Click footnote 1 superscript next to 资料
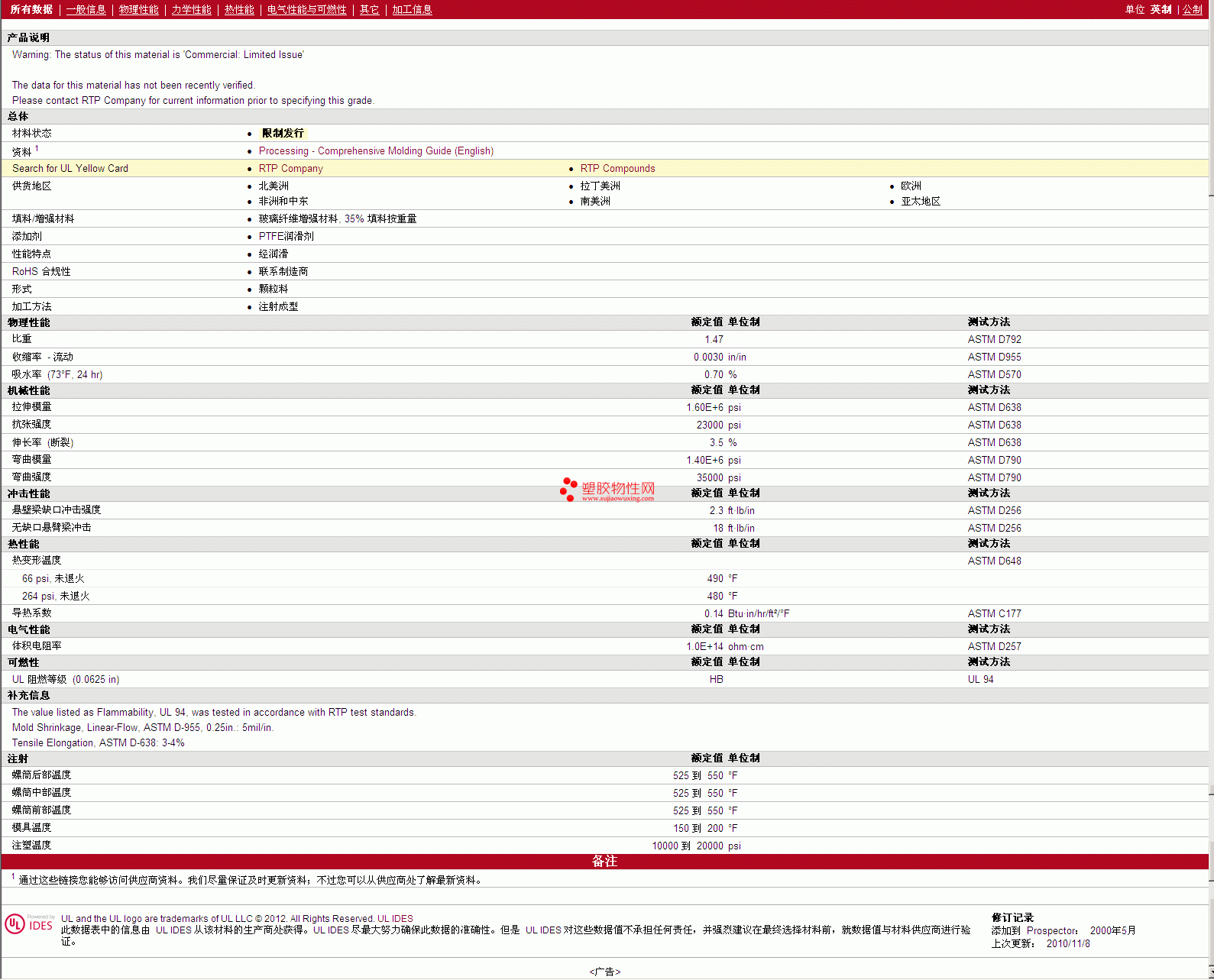 point(37,149)
